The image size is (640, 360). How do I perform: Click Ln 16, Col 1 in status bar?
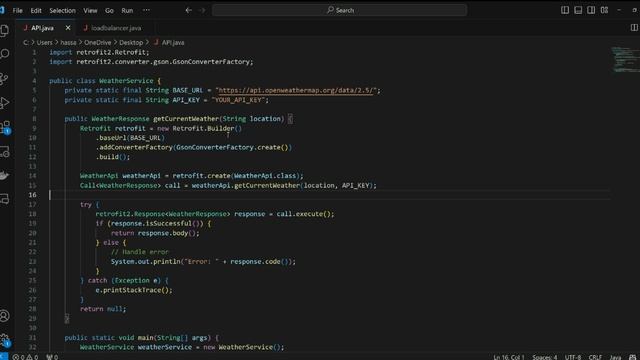[x=509, y=357]
